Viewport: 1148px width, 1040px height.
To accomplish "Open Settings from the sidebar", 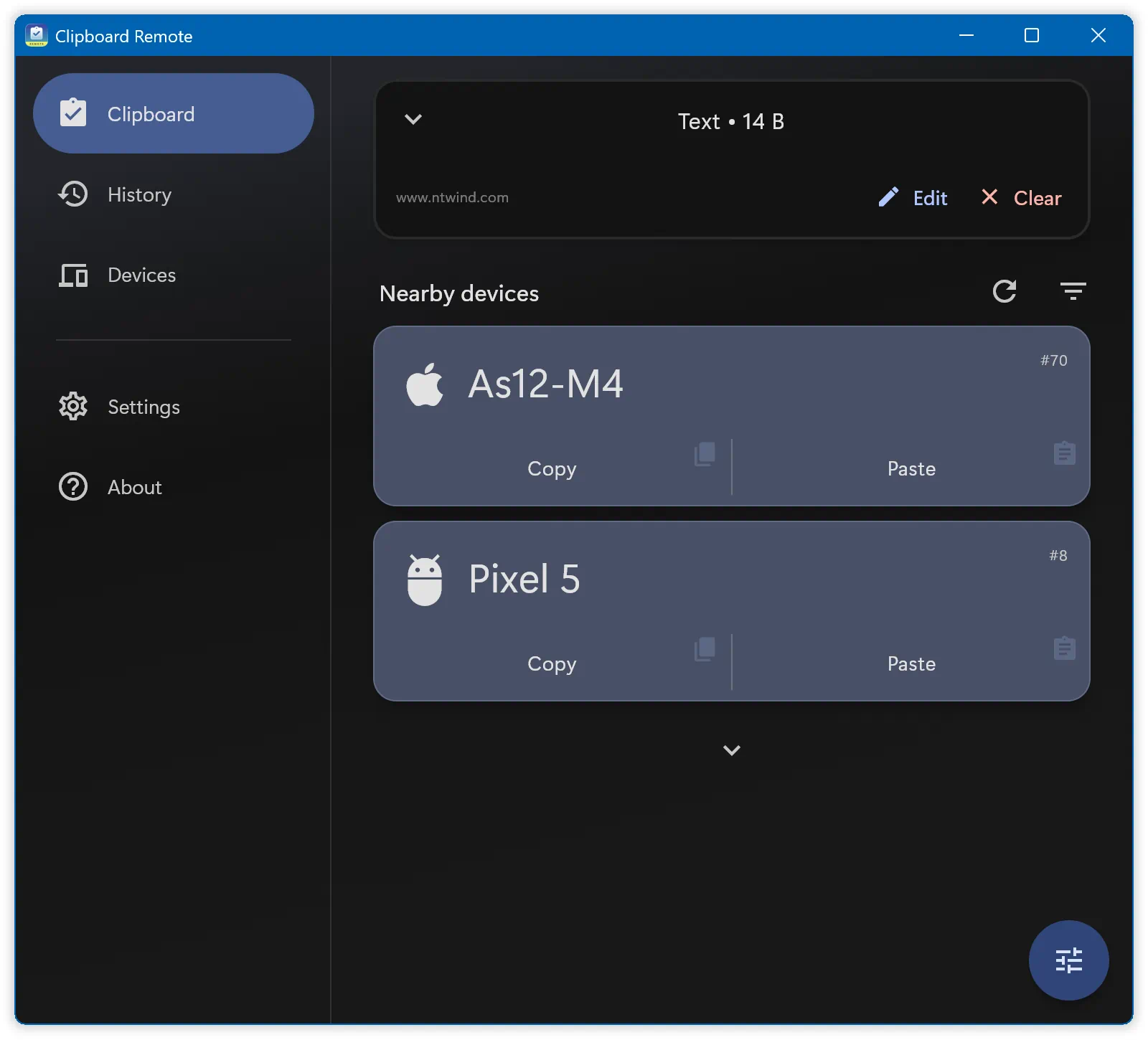I will coord(174,407).
